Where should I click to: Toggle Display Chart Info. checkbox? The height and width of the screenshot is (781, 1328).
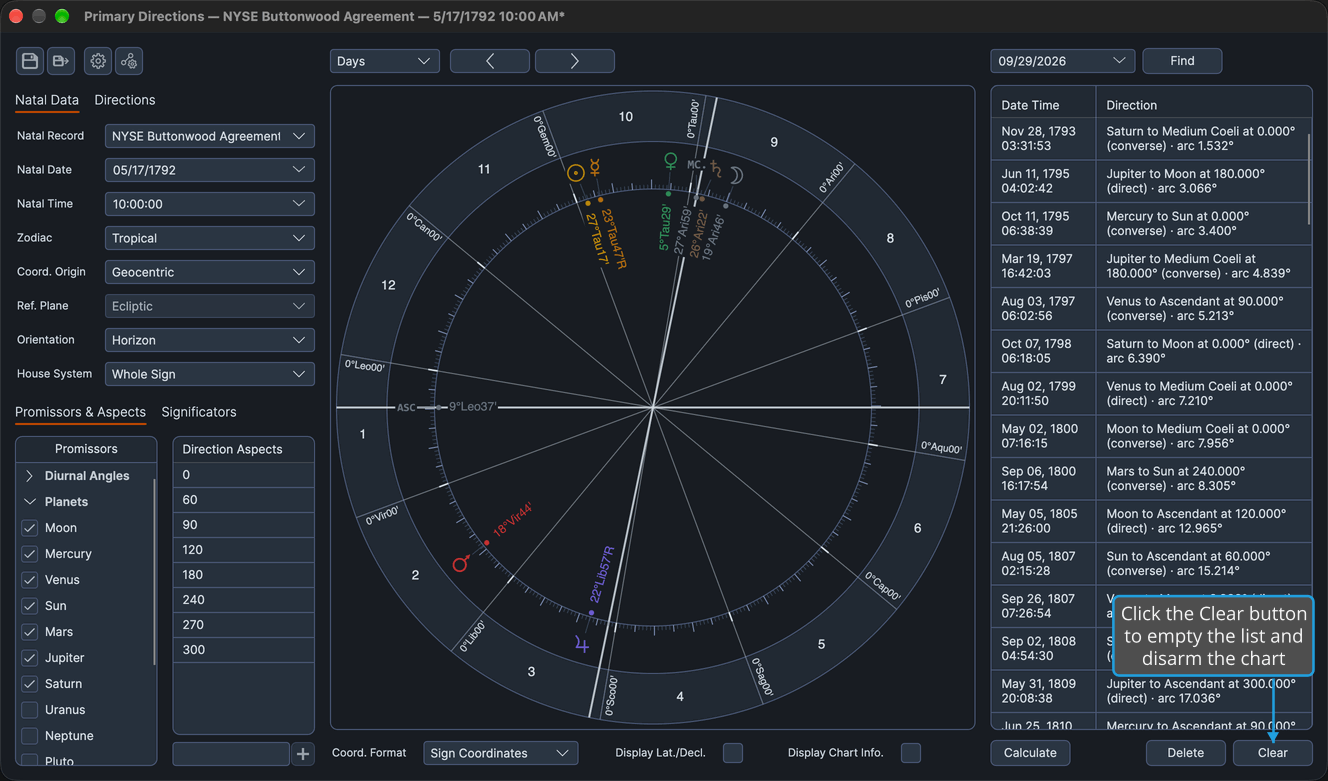[x=911, y=753]
